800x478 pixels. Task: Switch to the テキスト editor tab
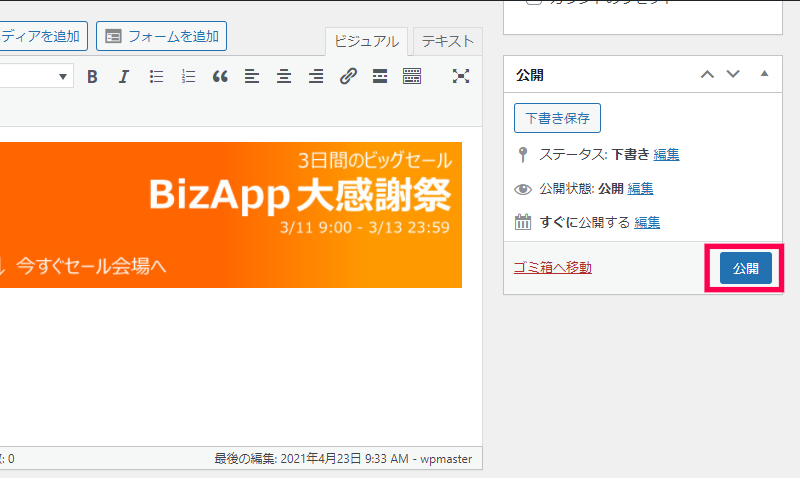447,41
